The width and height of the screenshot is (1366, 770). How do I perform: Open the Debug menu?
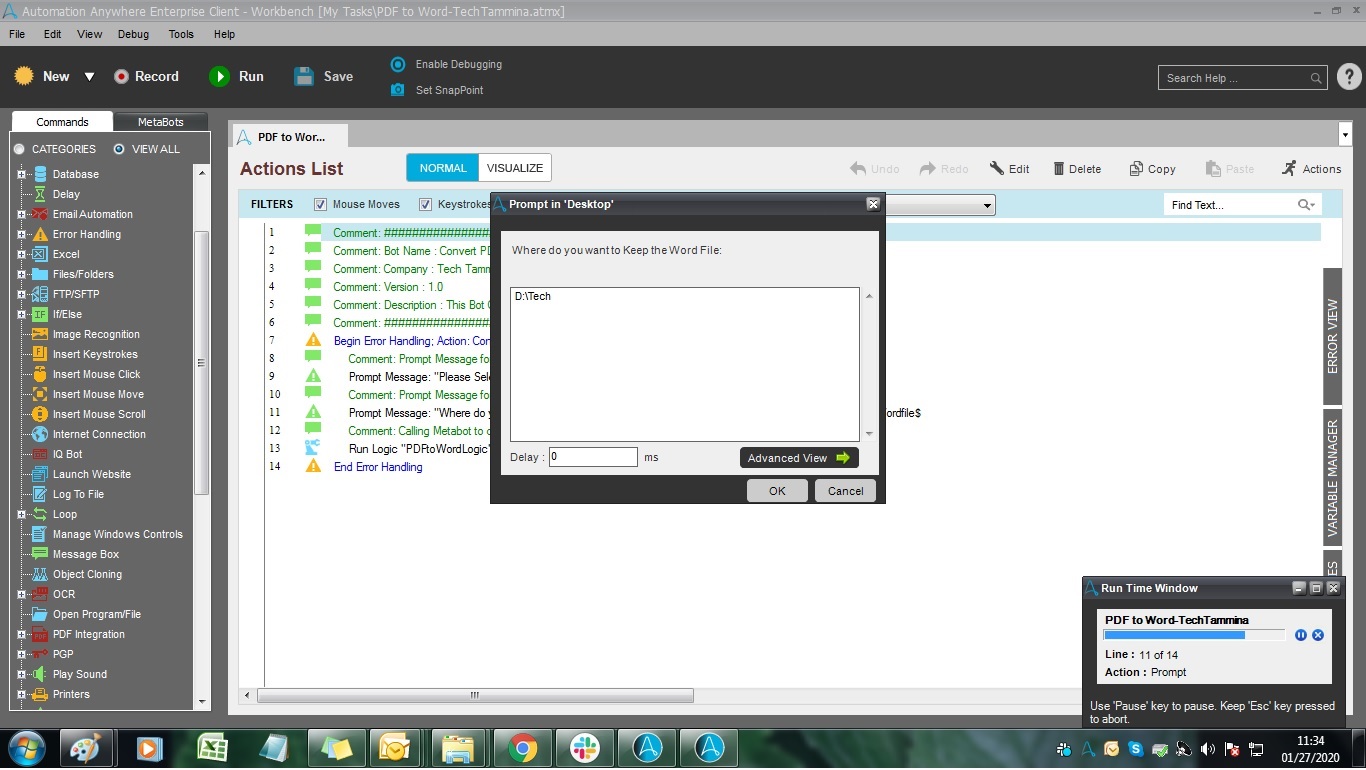[133, 34]
